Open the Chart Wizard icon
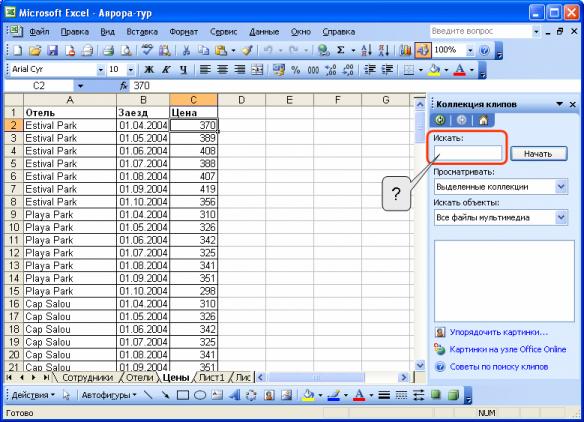Screen dimensions: 584x422 coord(405,50)
